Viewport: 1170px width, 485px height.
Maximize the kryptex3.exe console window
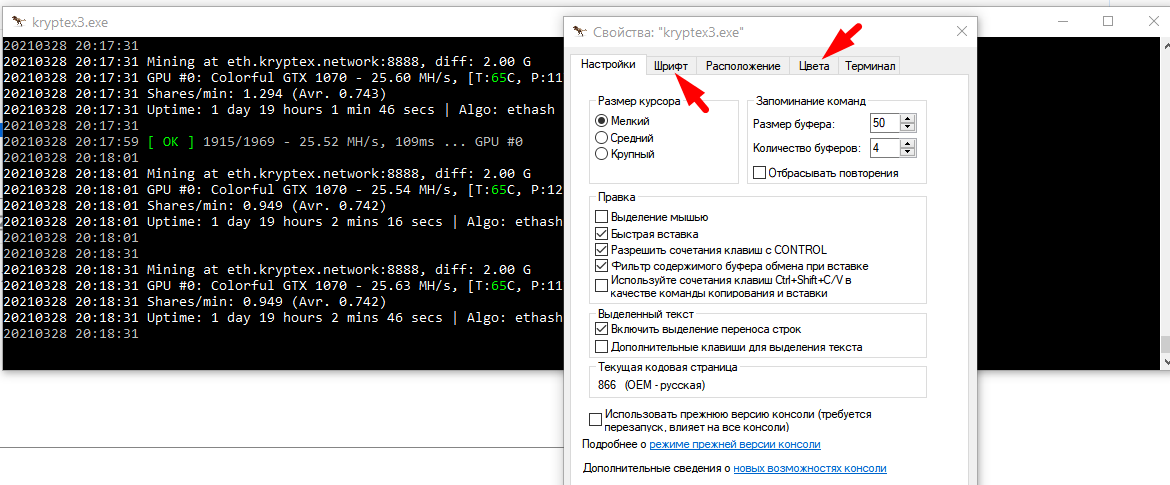pos(1108,21)
